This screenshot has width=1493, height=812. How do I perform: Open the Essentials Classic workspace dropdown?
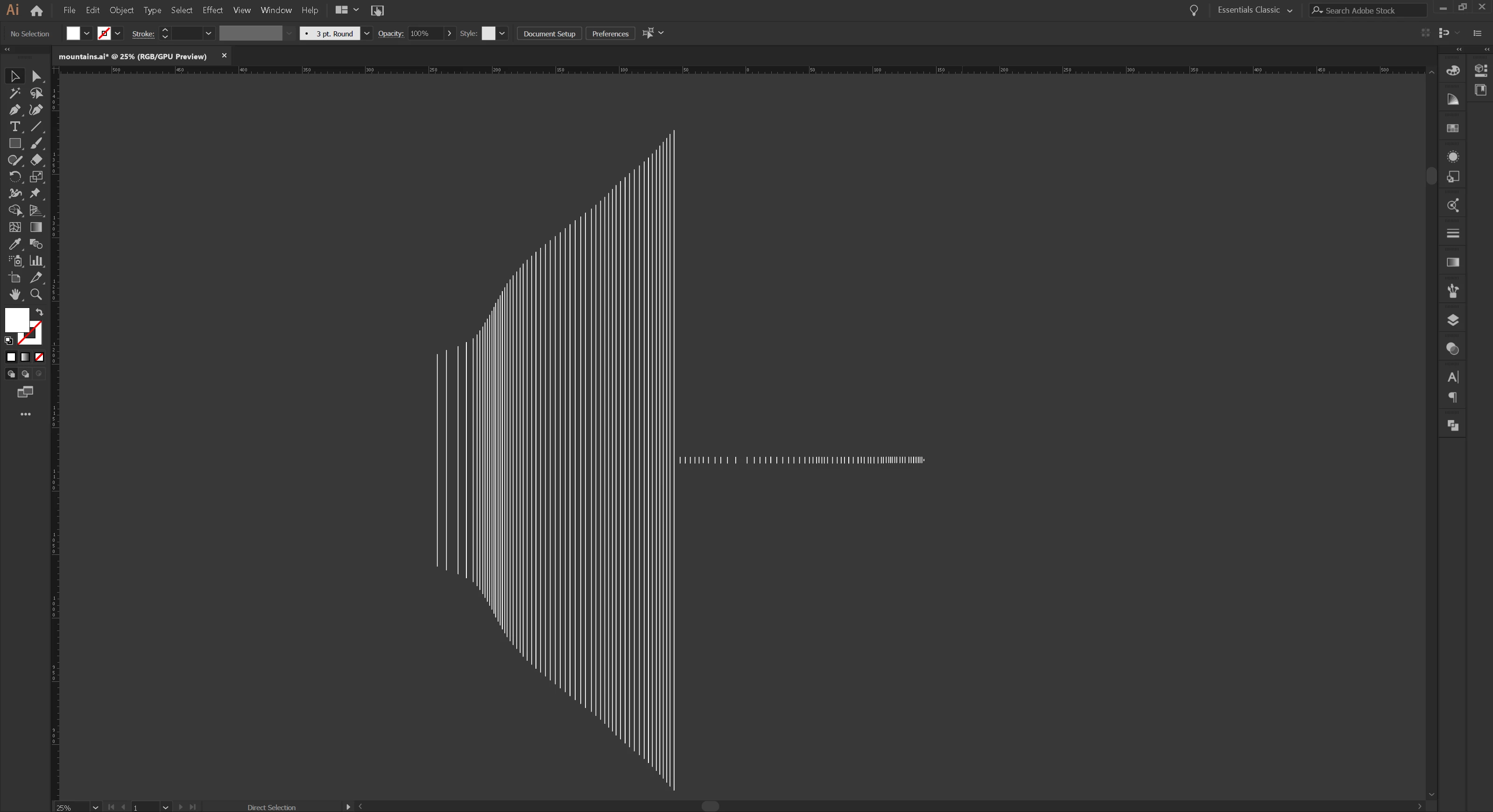click(x=1255, y=10)
